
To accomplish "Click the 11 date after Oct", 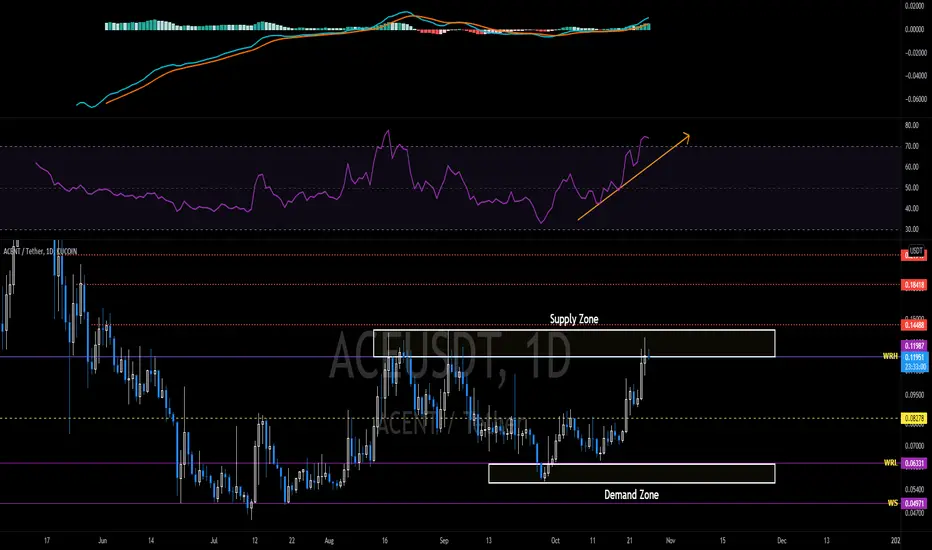I will (593, 540).
